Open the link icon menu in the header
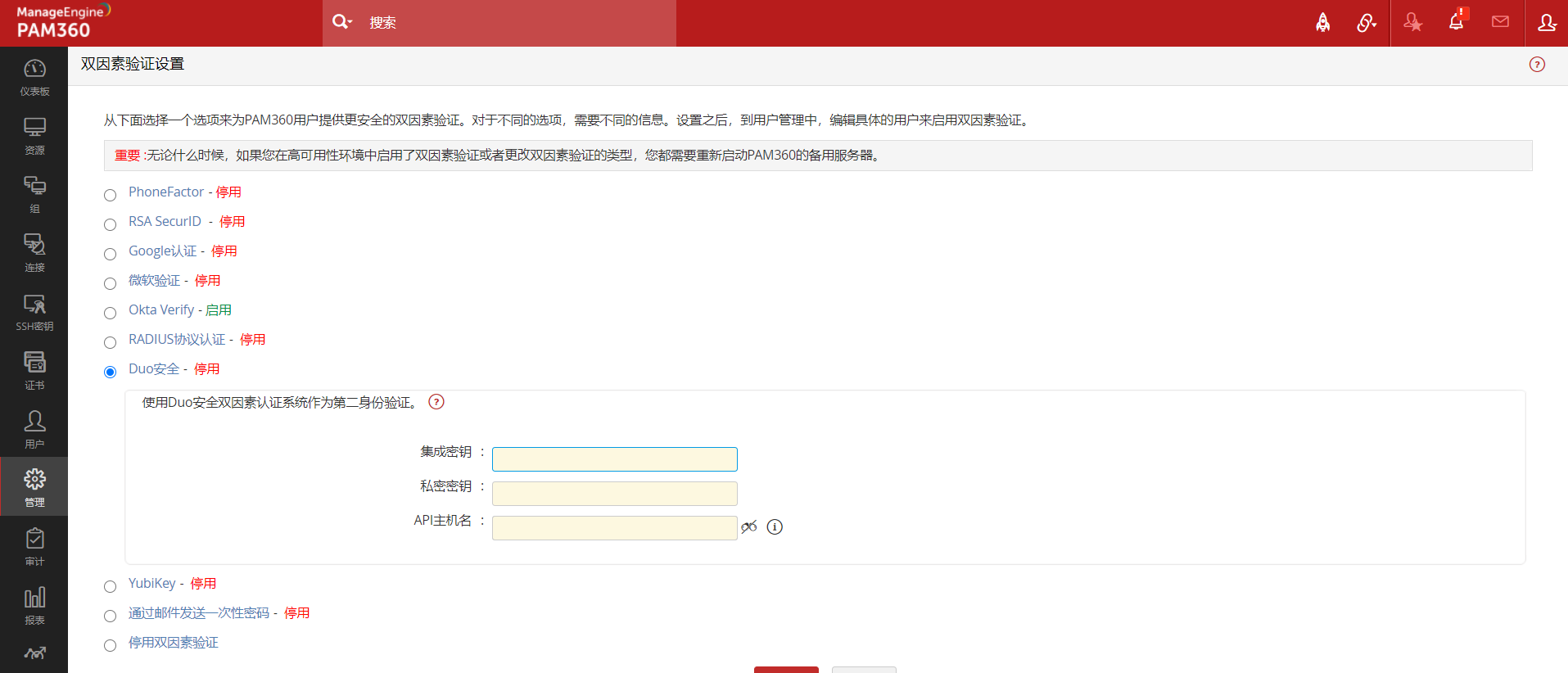The height and width of the screenshot is (673, 1568). coord(1367,22)
